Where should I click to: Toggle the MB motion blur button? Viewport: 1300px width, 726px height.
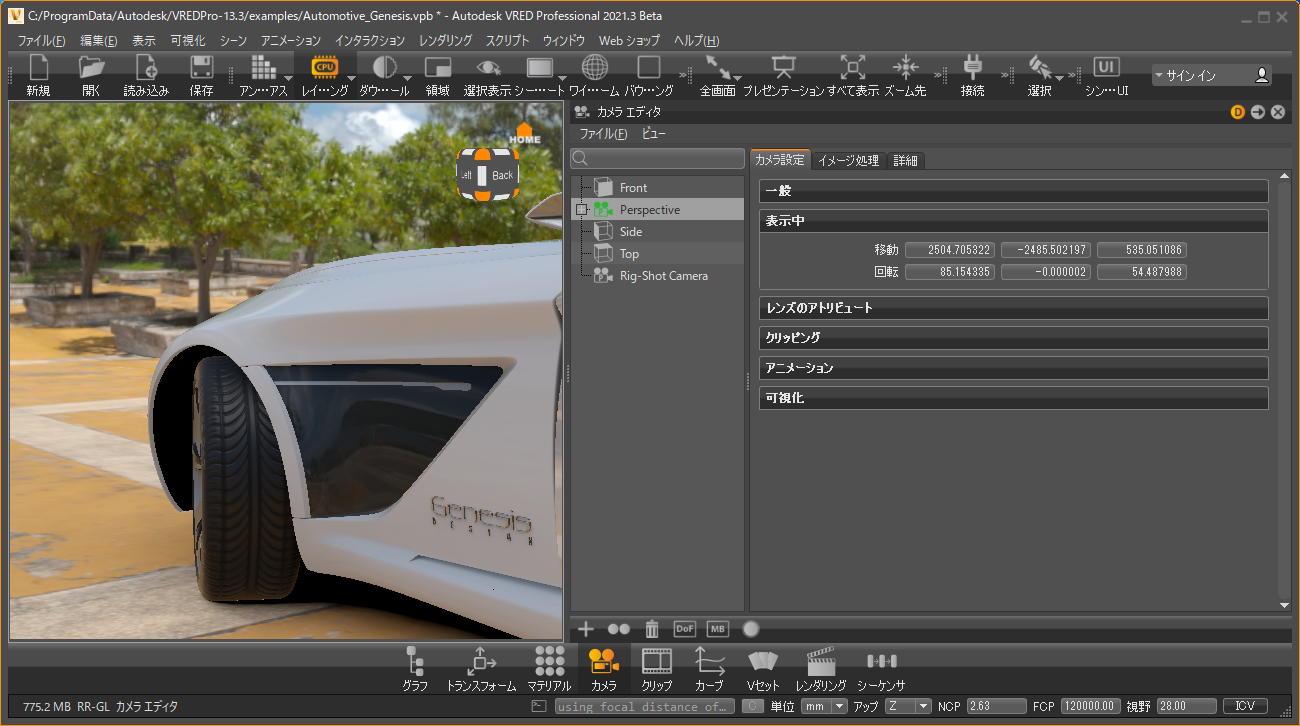[x=717, y=629]
